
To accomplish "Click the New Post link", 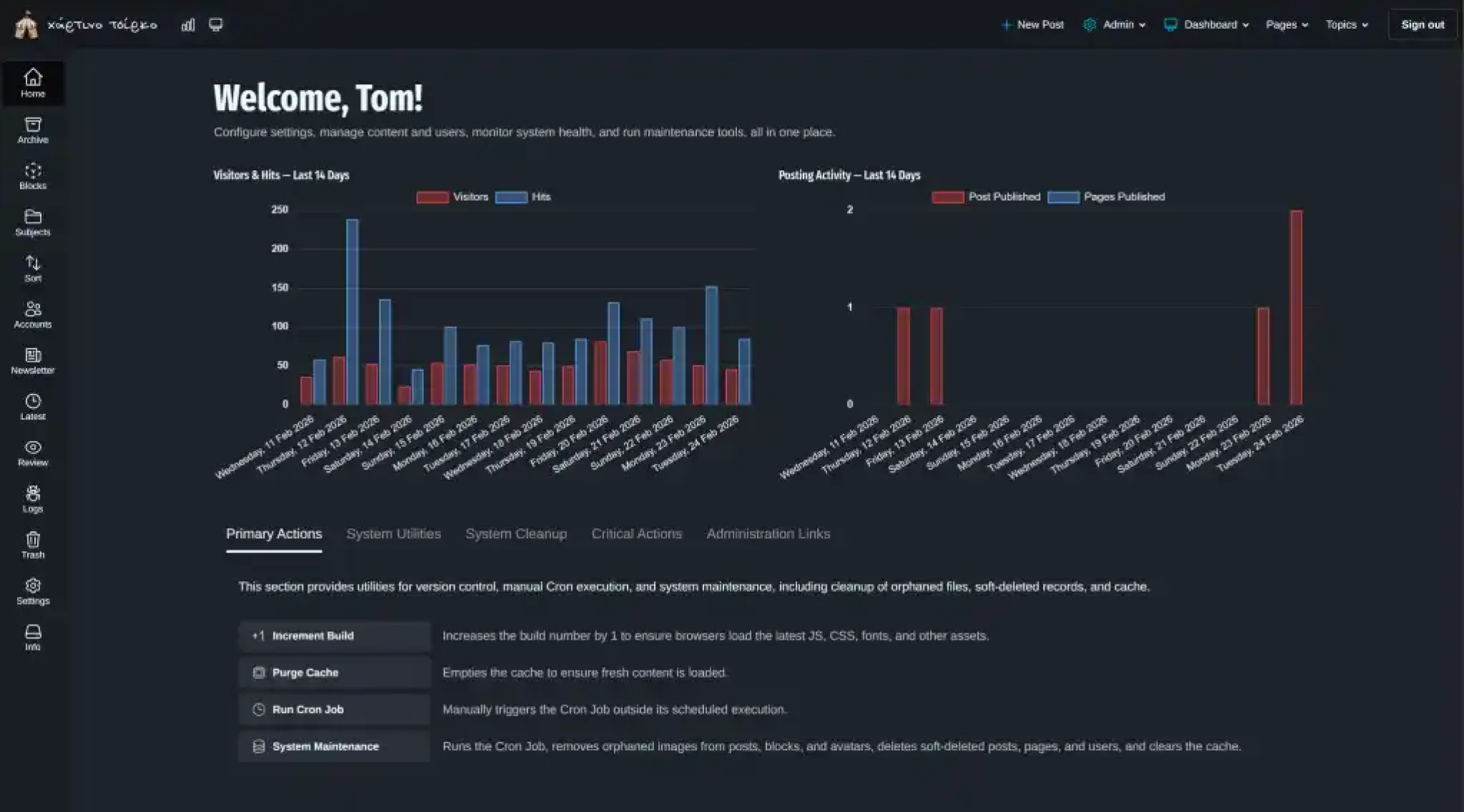I will (x=1032, y=25).
